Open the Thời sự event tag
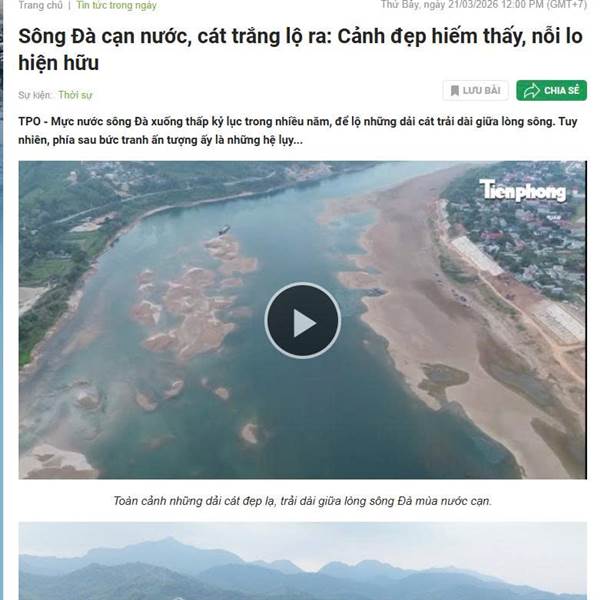The height and width of the screenshot is (600, 600). point(75,95)
